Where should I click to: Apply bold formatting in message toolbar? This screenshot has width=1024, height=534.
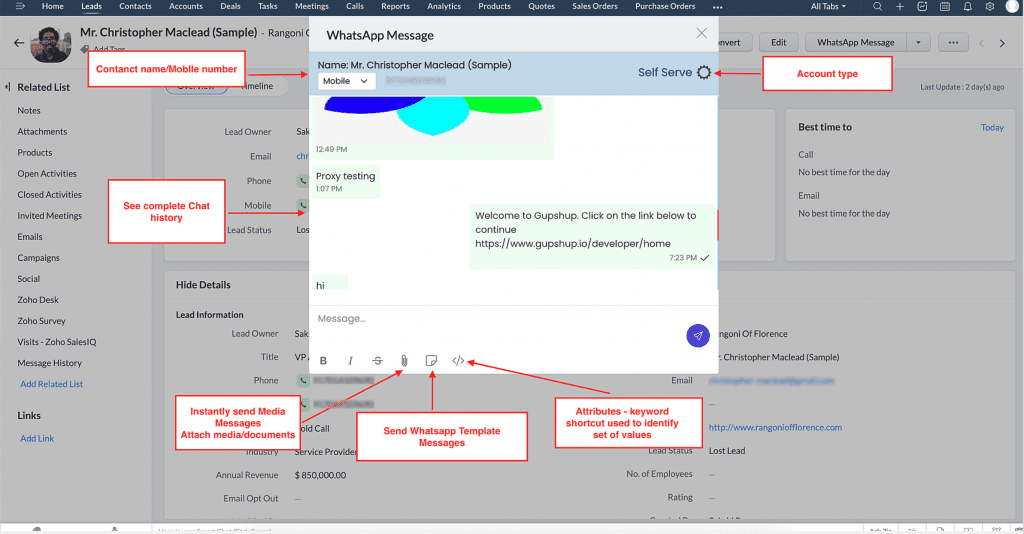coord(323,360)
